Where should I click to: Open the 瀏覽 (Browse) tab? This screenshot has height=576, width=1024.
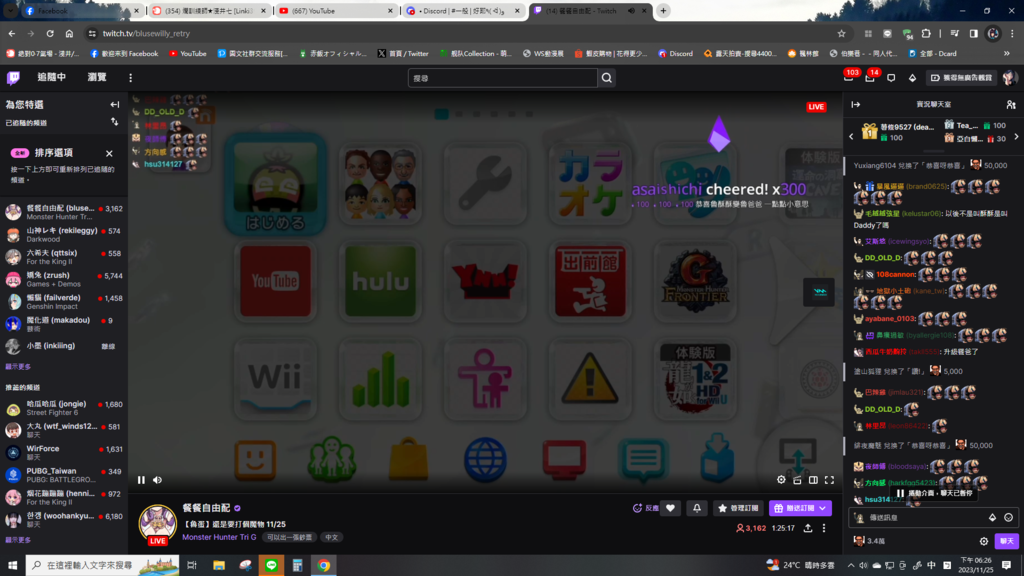(x=97, y=77)
